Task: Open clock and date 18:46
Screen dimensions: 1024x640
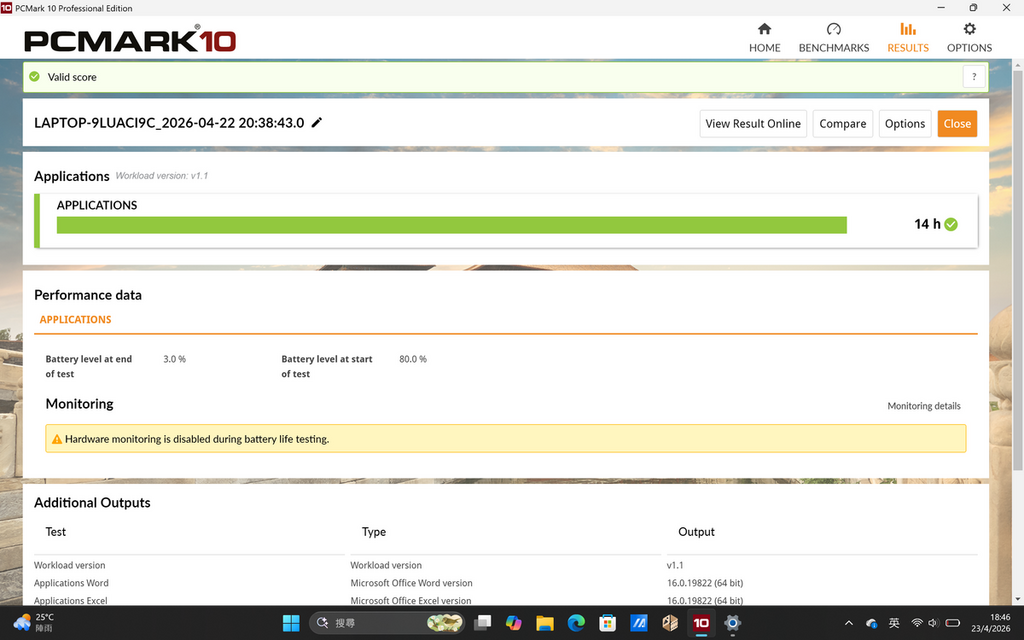Action: point(990,622)
